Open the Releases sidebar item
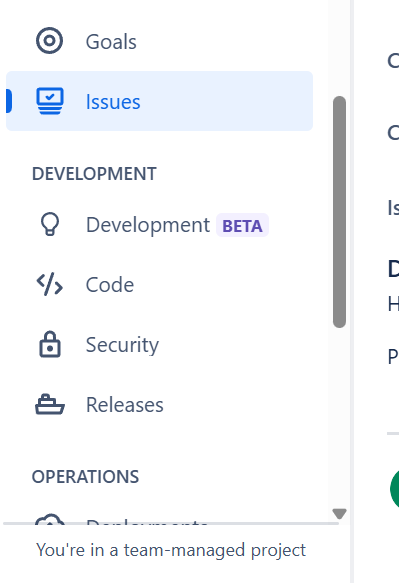 click(160, 405)
